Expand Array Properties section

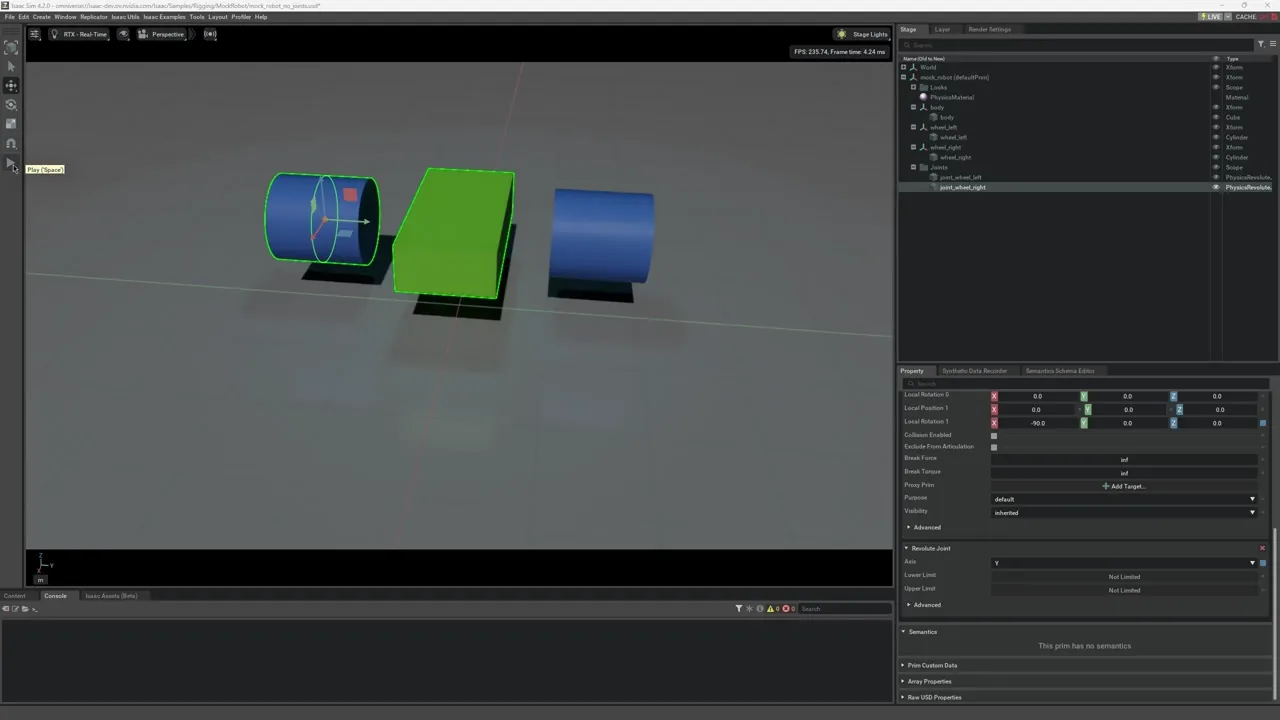pyautogui.click(x=928, y=681)
